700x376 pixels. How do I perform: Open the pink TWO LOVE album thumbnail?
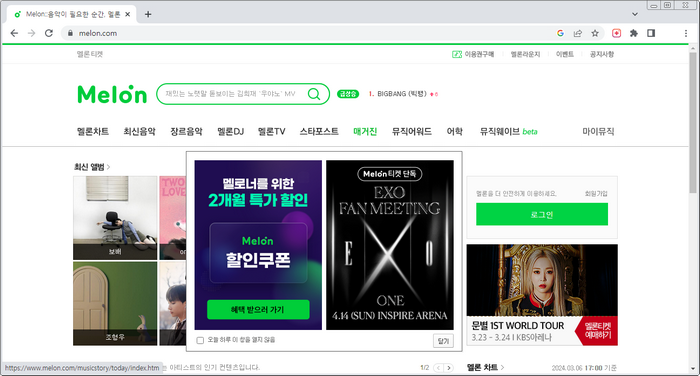173,217
